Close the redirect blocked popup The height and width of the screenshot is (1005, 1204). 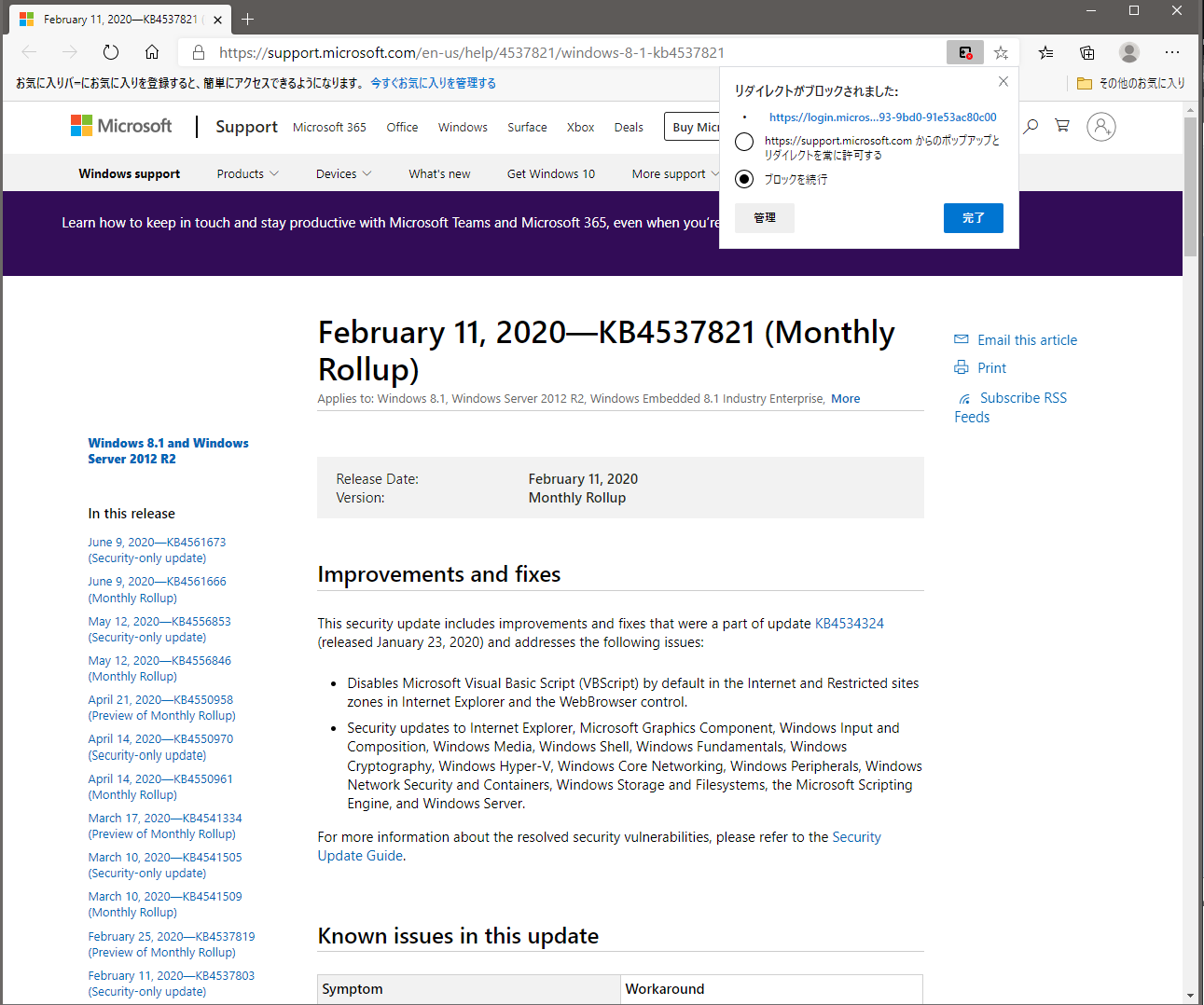pyautogui.click(x=1003, y=81)
